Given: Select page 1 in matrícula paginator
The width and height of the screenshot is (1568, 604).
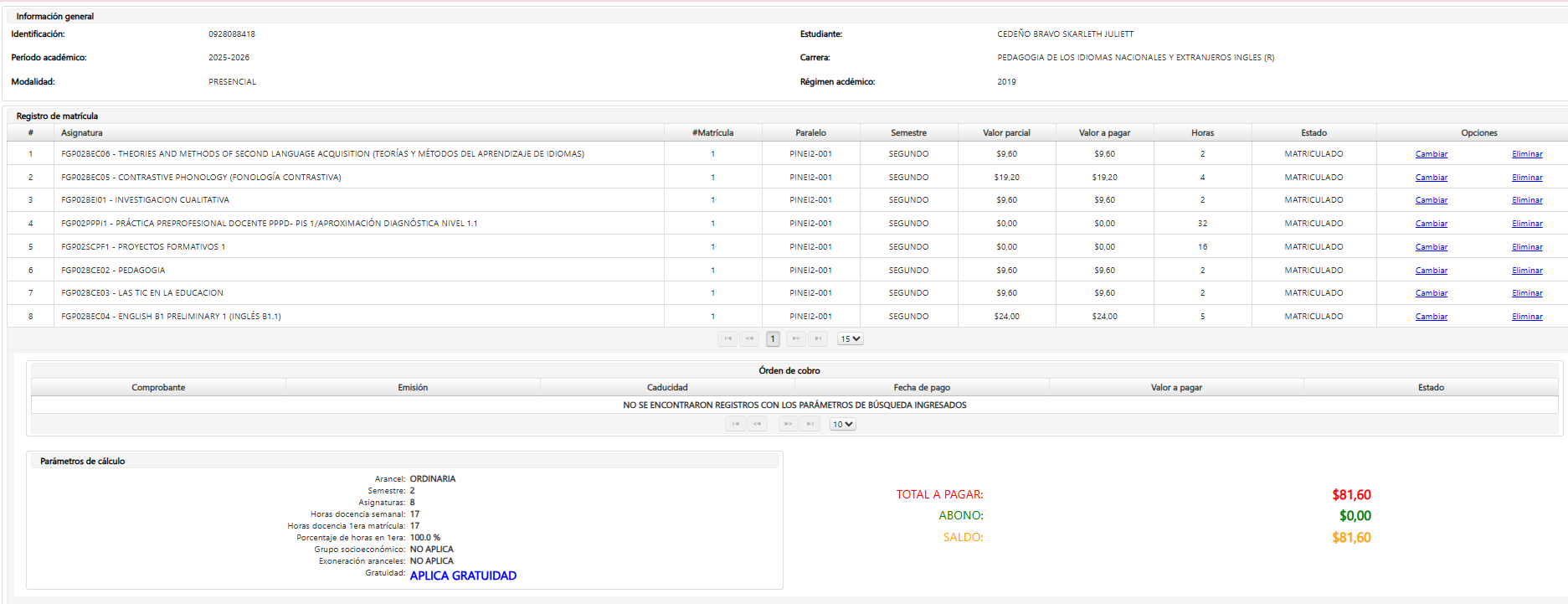Looking at the screenshot, I should click(x=773, y=339).
